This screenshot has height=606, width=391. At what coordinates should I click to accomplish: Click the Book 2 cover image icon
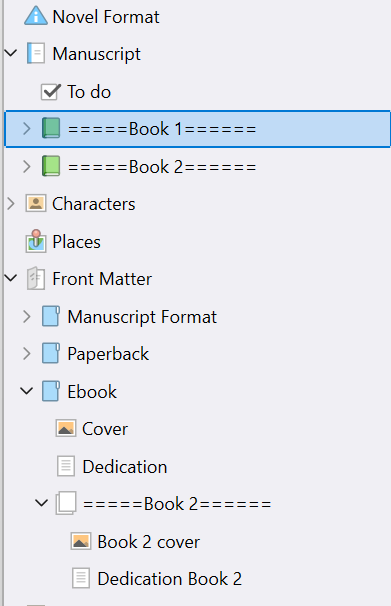click(81, 541)
